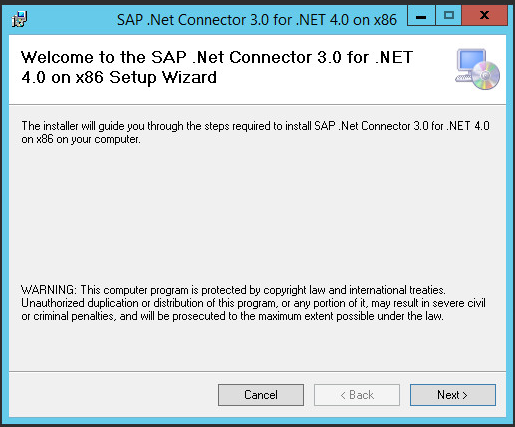Click the installer will guide you paragraph
This screenshot has width=515, height=427.
tap(255, 132)
